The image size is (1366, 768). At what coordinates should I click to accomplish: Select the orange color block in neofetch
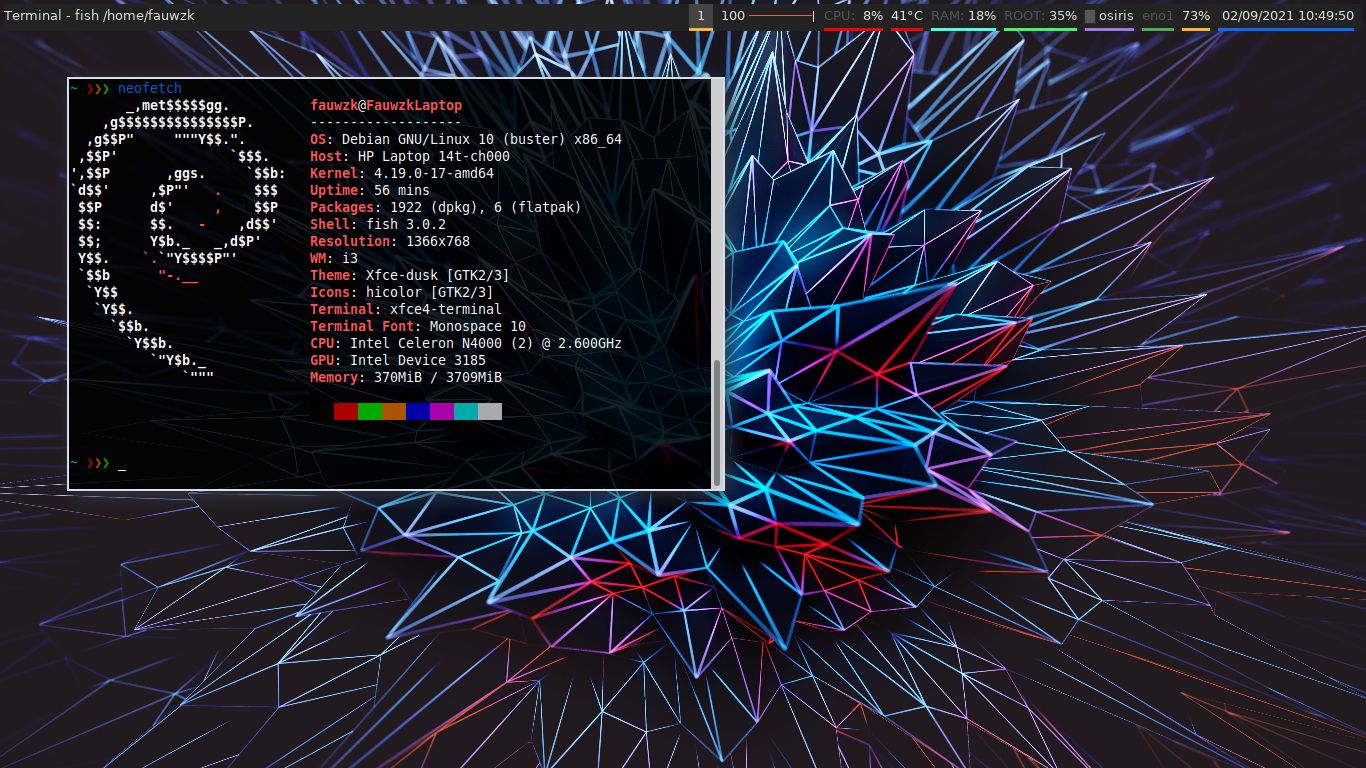click(394, 411)
